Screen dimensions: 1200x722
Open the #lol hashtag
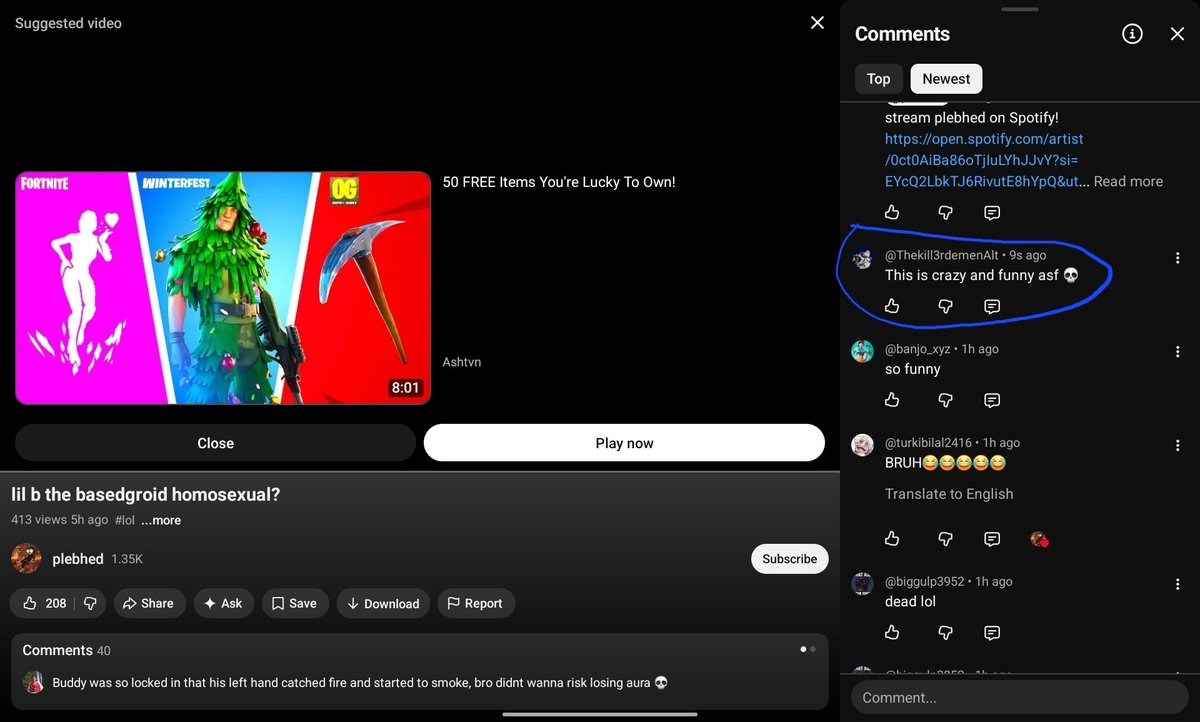click(125, 520)
